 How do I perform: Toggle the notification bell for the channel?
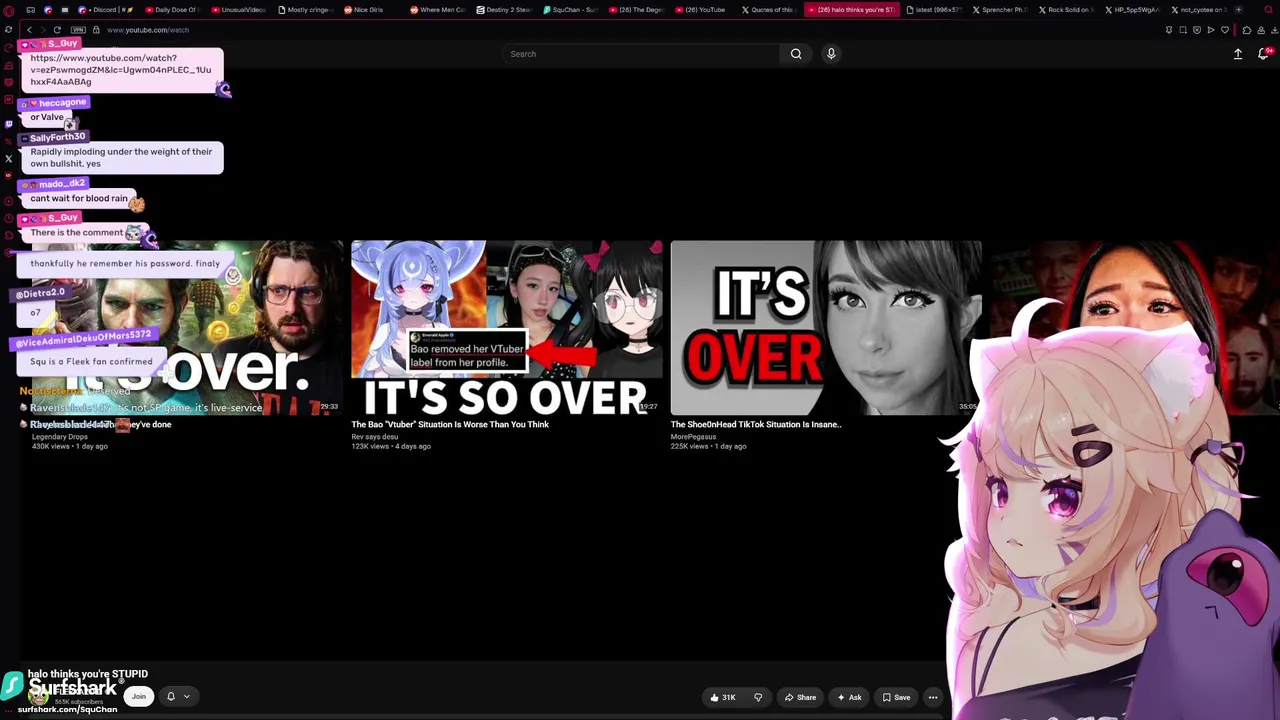(x=171, y=697)
